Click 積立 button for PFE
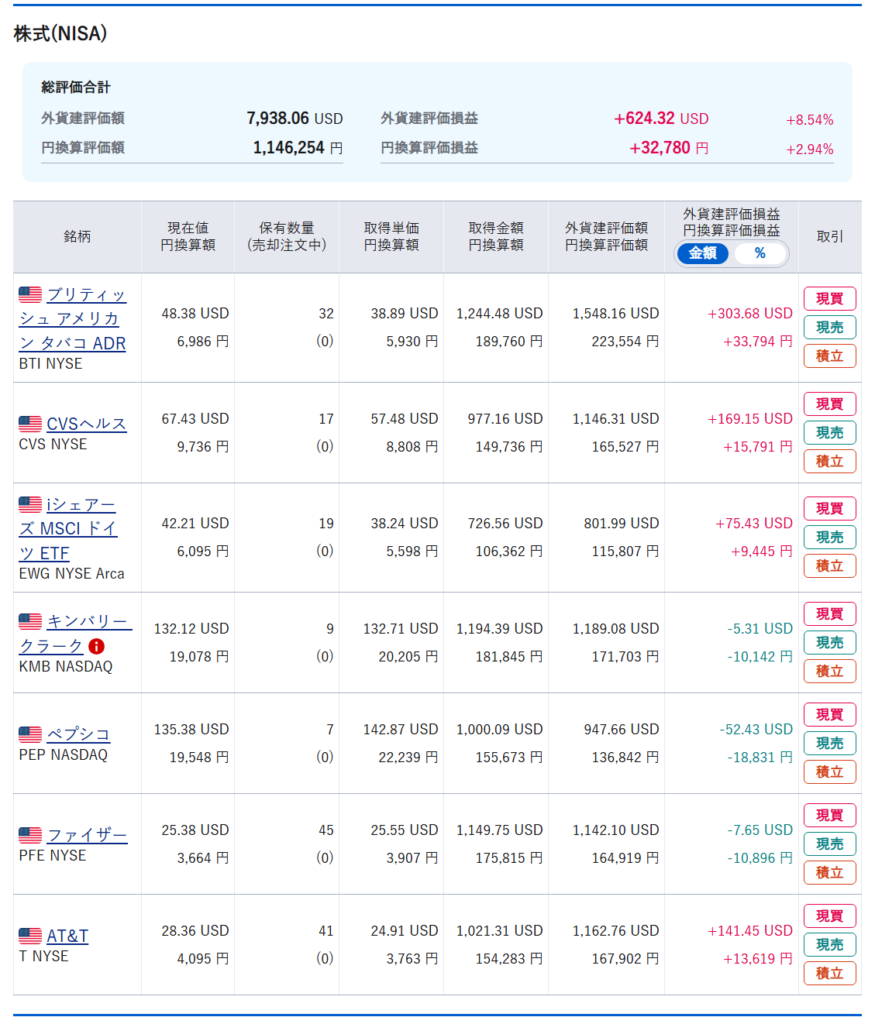 [x=829, y=872]
